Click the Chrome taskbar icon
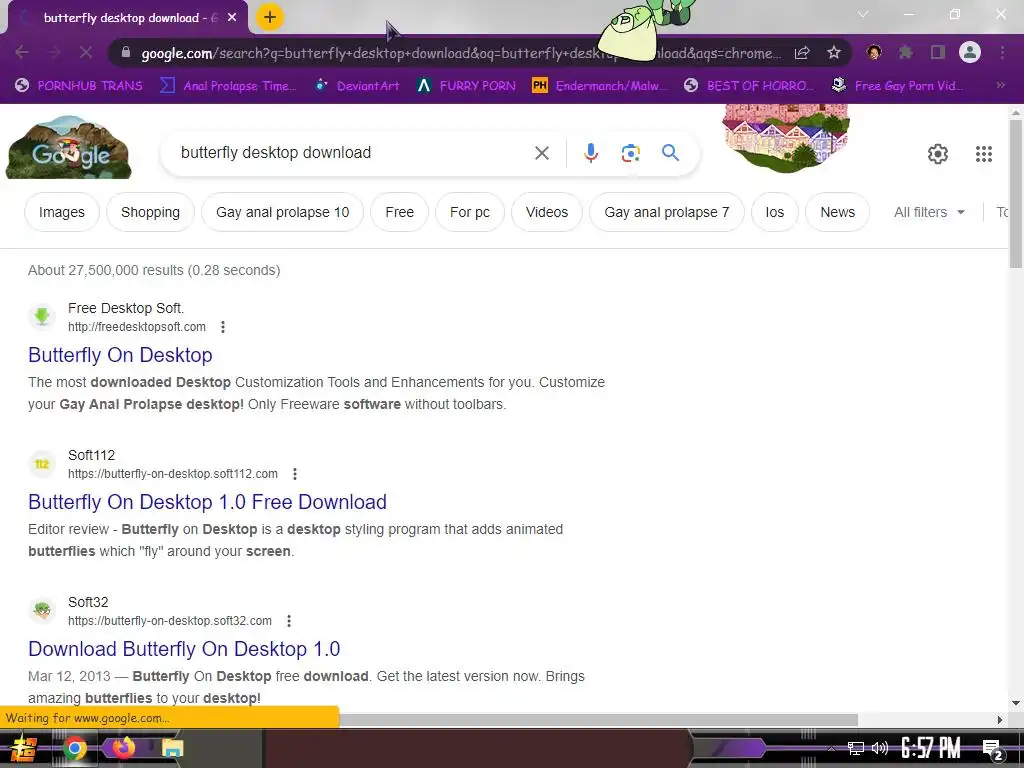Image resolution: width=1024 pixels, height=768 pixels. point(74,748)
